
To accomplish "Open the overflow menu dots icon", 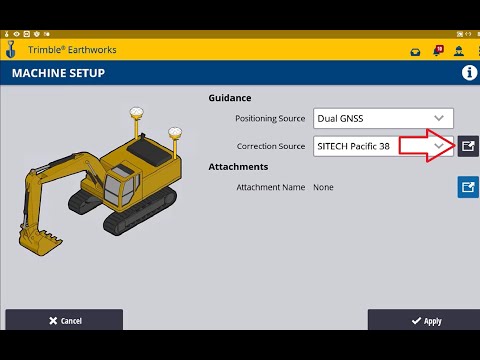I will [x=479, y=51].
